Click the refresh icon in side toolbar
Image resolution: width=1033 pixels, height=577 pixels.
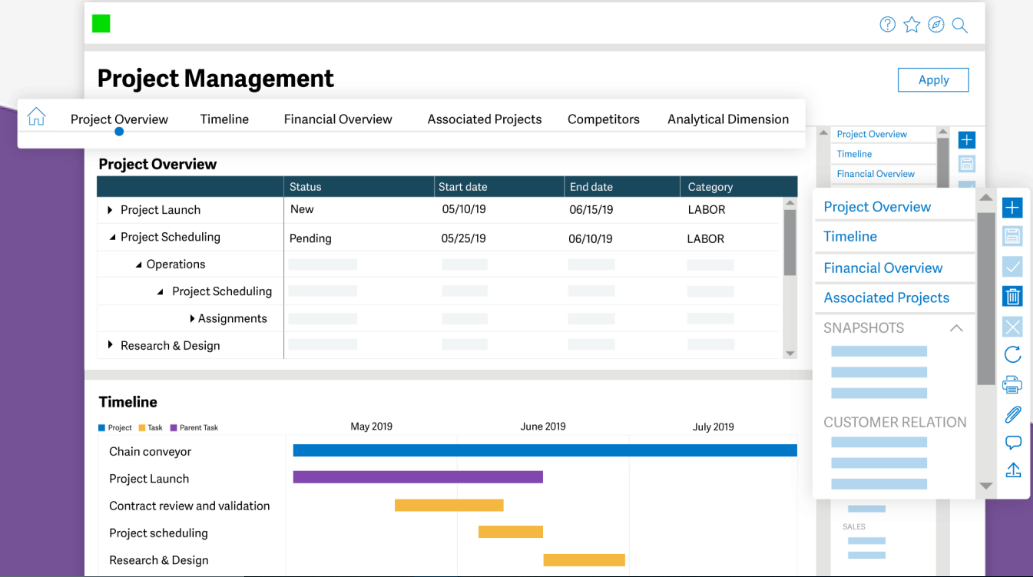pyautogui.click(x=1012, y=355)
